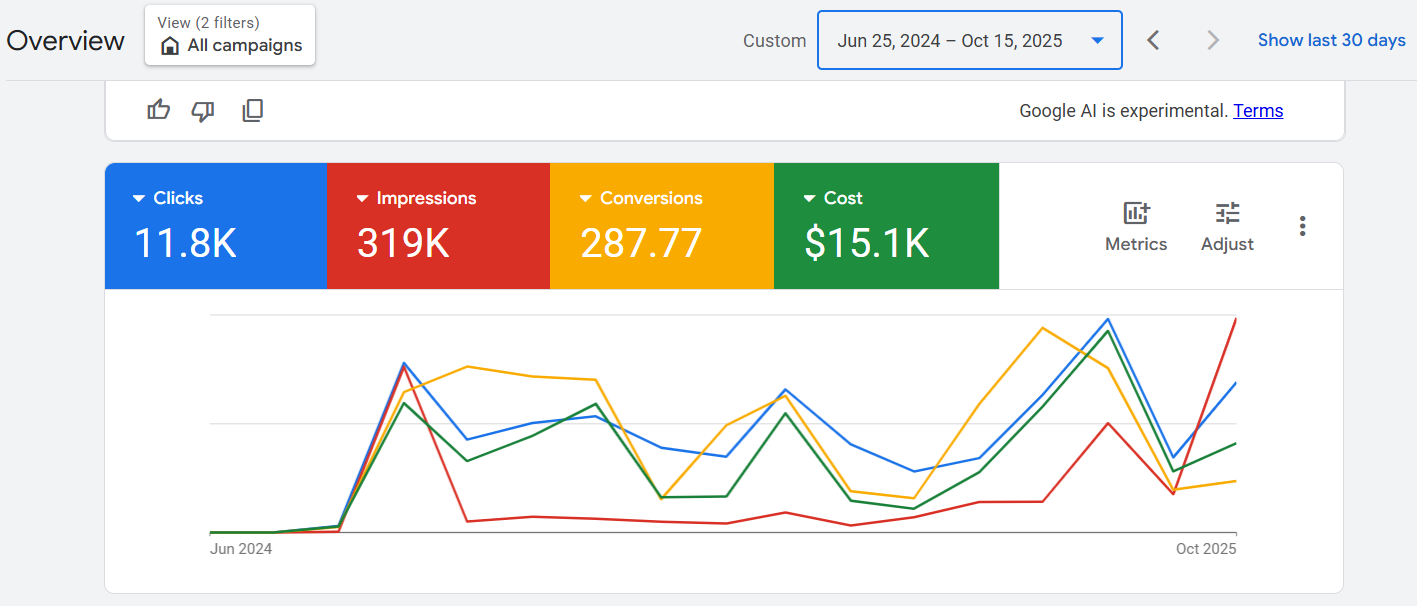Expand the Clicks metric dropdown
This screenshot has height=606, width=1417.
point(139,199)
